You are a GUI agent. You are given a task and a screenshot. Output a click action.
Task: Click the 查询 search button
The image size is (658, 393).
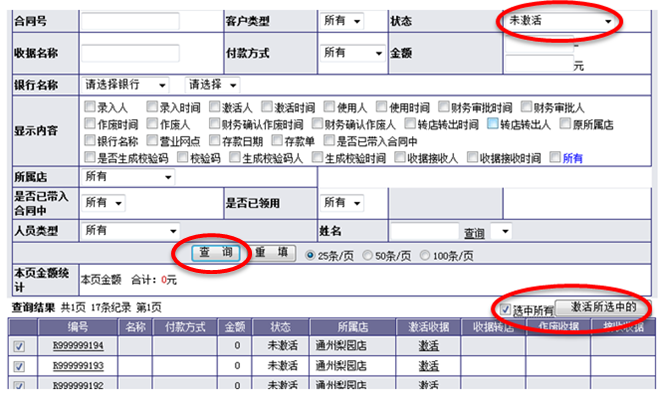(x=216, y=253)
